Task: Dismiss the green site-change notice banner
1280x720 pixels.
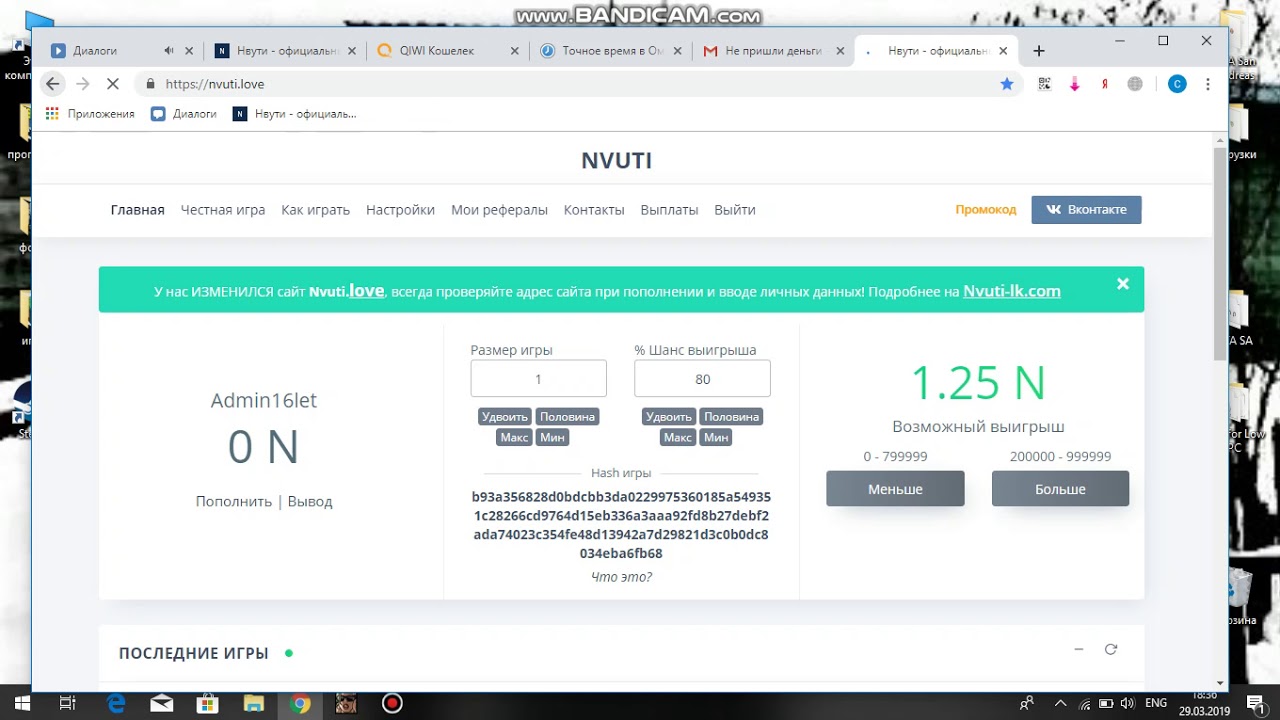Action: pyautogui.click(x=1123, y=284)
